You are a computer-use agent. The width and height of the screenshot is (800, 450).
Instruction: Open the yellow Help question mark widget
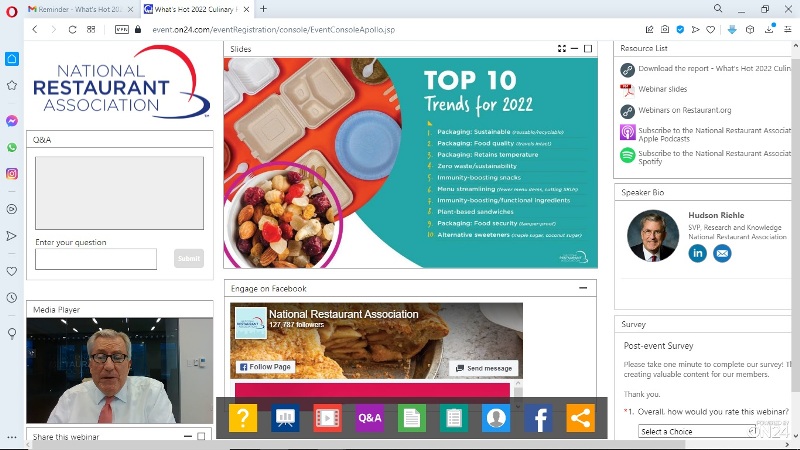pyautogui.click(x=243, y=418)
